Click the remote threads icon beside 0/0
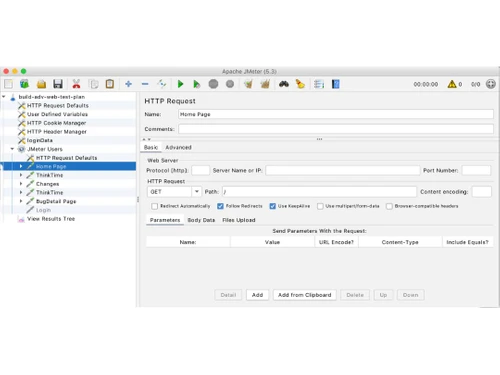The height and width of the screenshot is (375, 500). point(491,84)
